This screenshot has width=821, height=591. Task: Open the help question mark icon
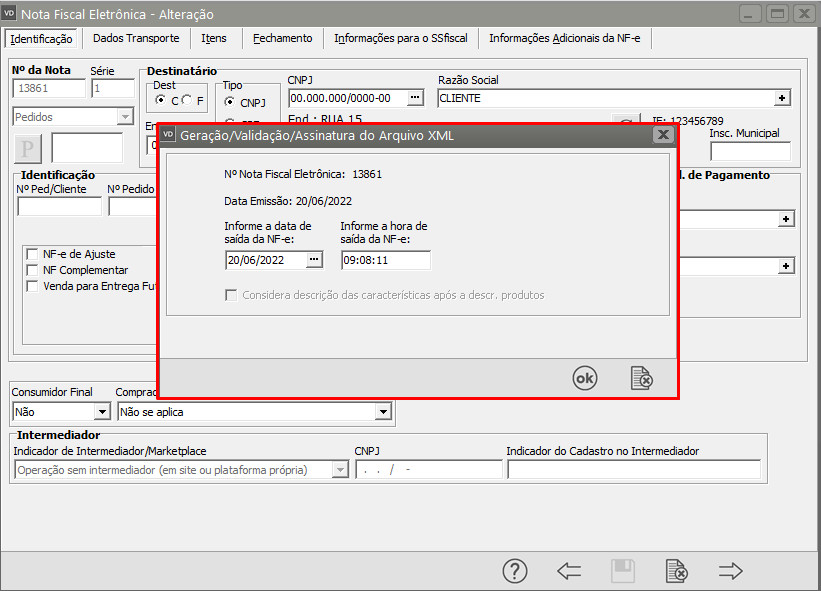click(514, 571)
